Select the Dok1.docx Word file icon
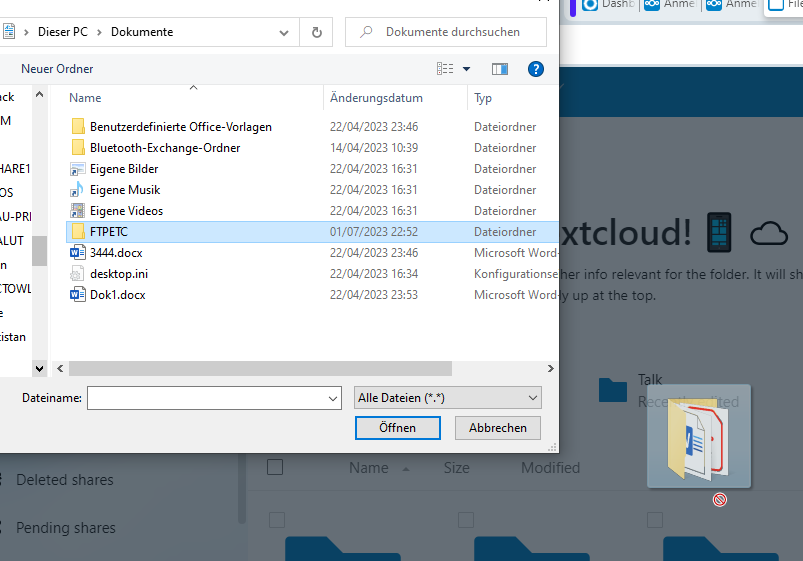Screen dimensions: 803x561 click(x=78, y=295)
